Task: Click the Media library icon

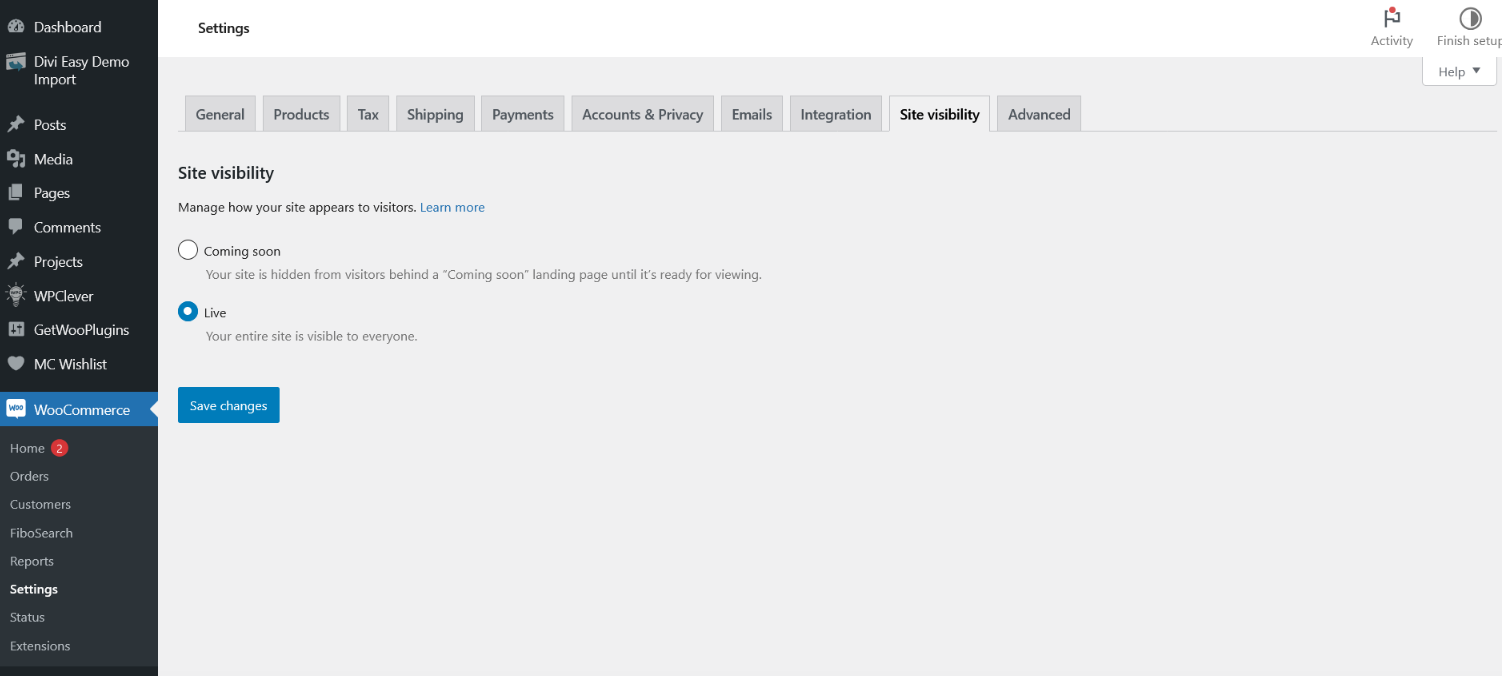Action: click(16, 159)
